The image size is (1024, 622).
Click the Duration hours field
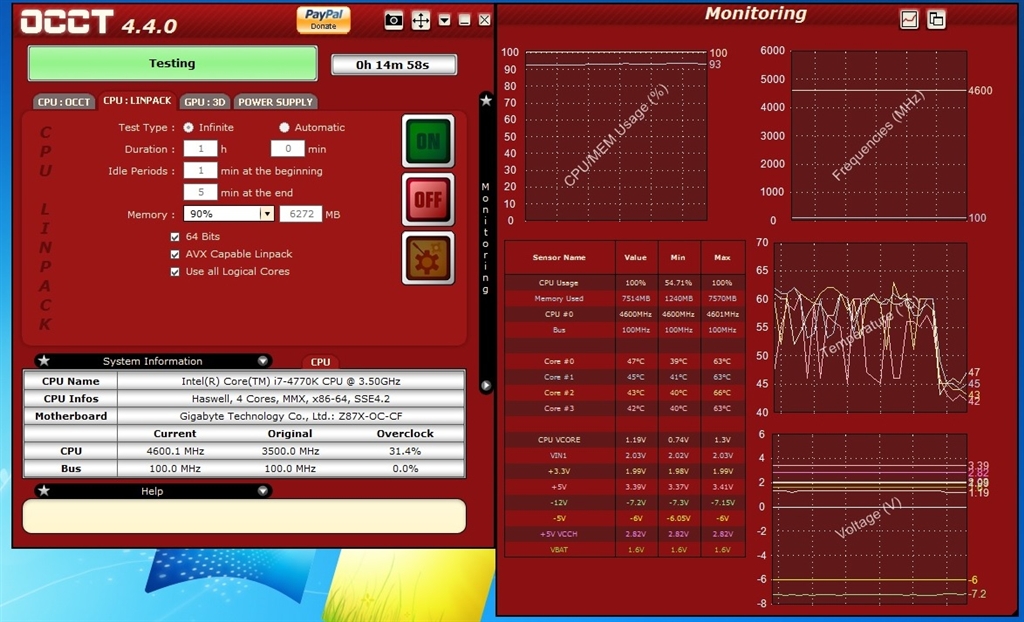[x=200, y=149]
